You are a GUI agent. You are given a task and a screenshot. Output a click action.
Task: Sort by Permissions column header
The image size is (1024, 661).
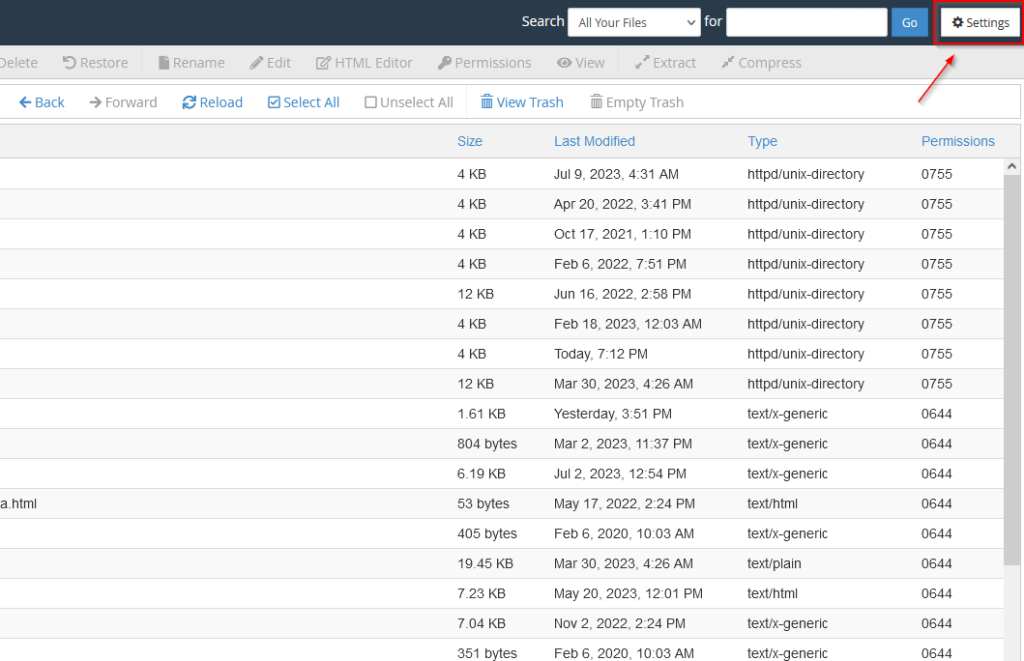coord(957,141)
